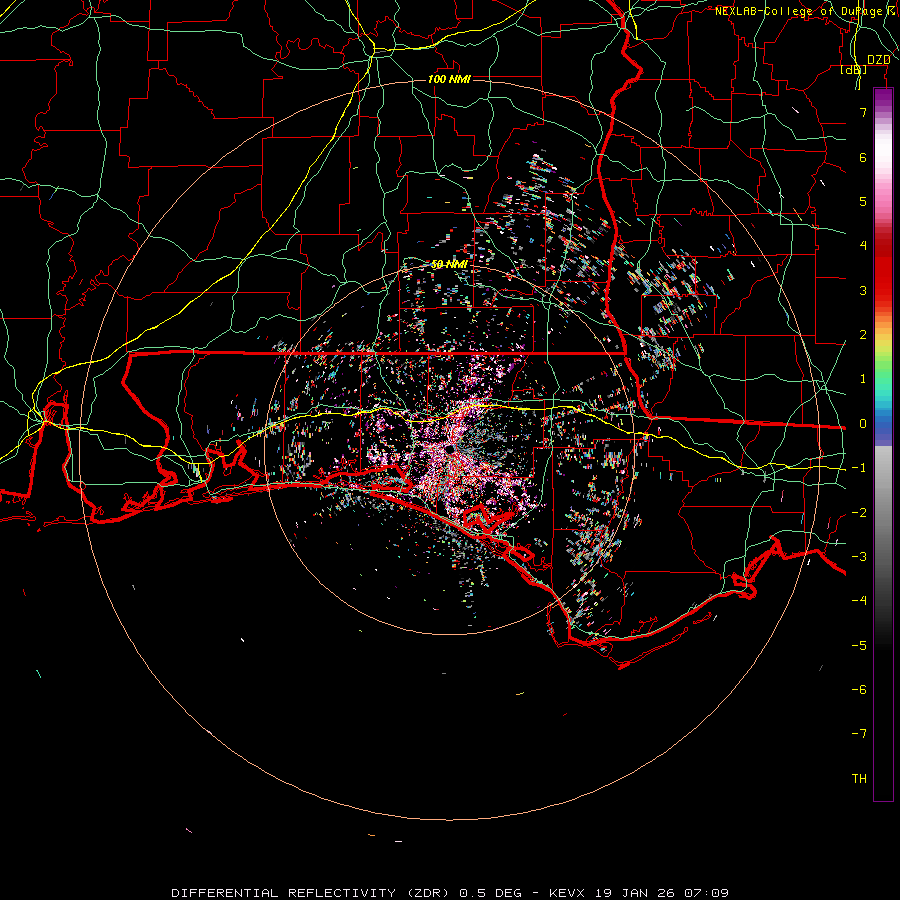Click the 5 dB tick on color scale
Screen dimensions: 900x900
tap(863, 201)
